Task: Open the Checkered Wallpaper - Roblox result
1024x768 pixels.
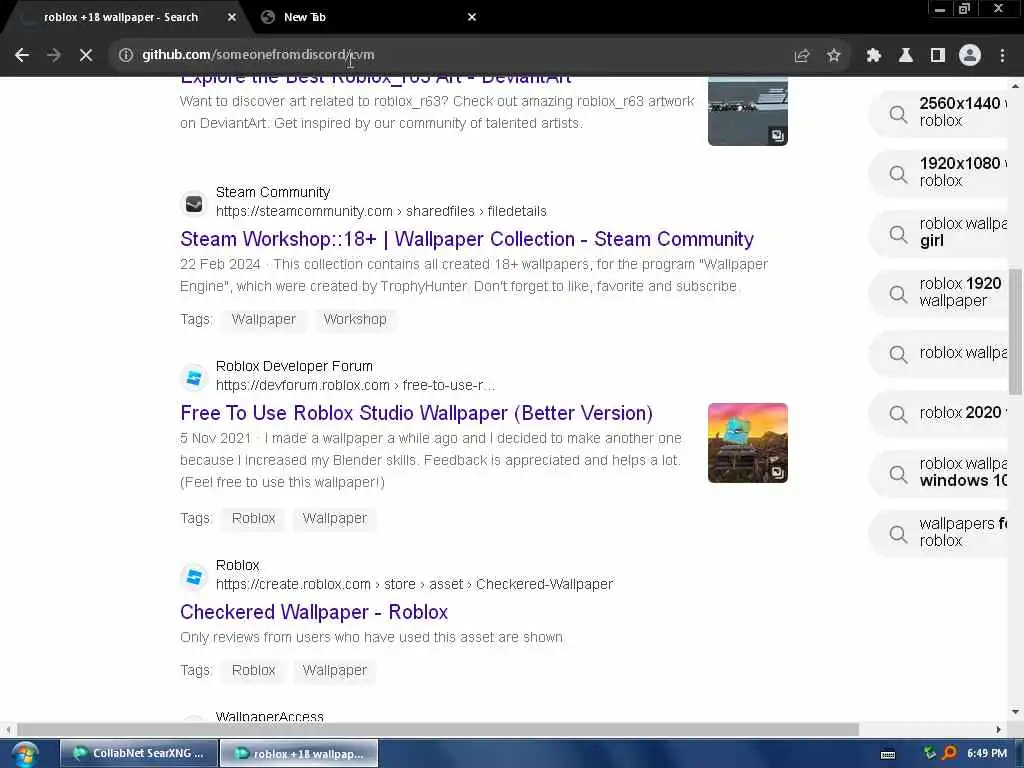Action: [314, 612]
